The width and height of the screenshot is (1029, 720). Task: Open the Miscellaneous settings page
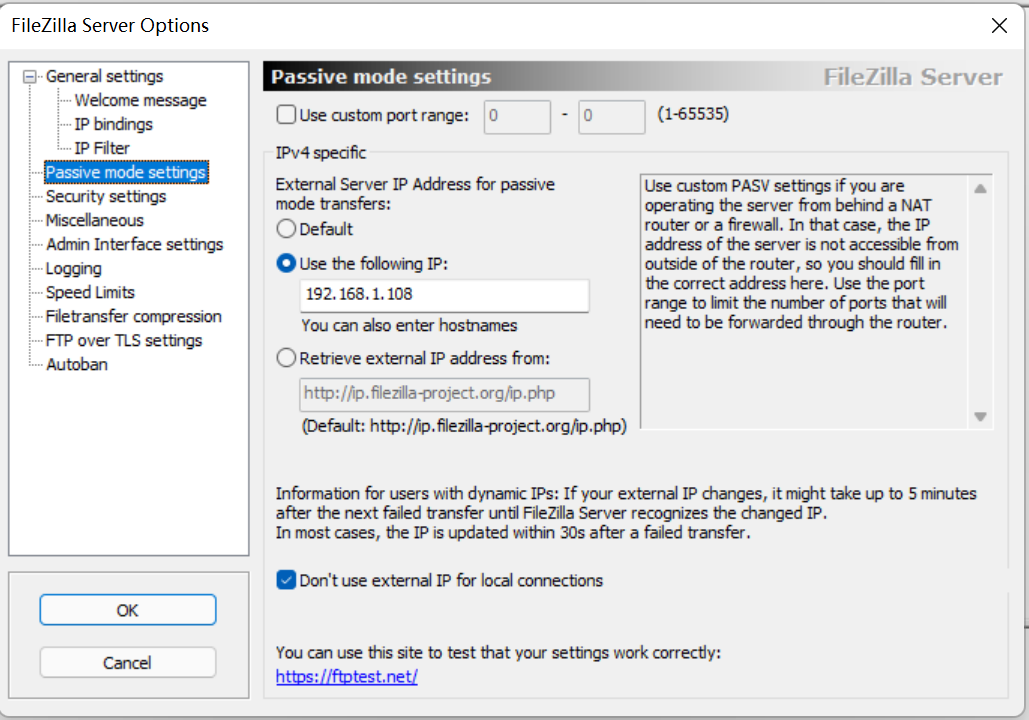94,221
